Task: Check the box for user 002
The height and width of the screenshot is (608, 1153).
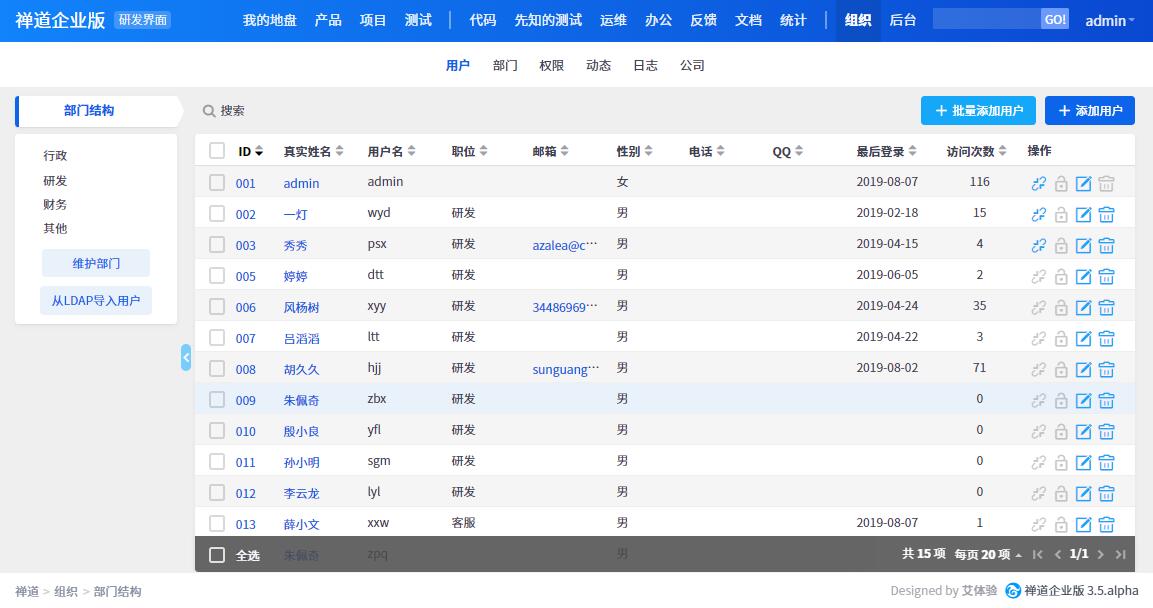Action: pyautogui.click(x=217, y=214)
